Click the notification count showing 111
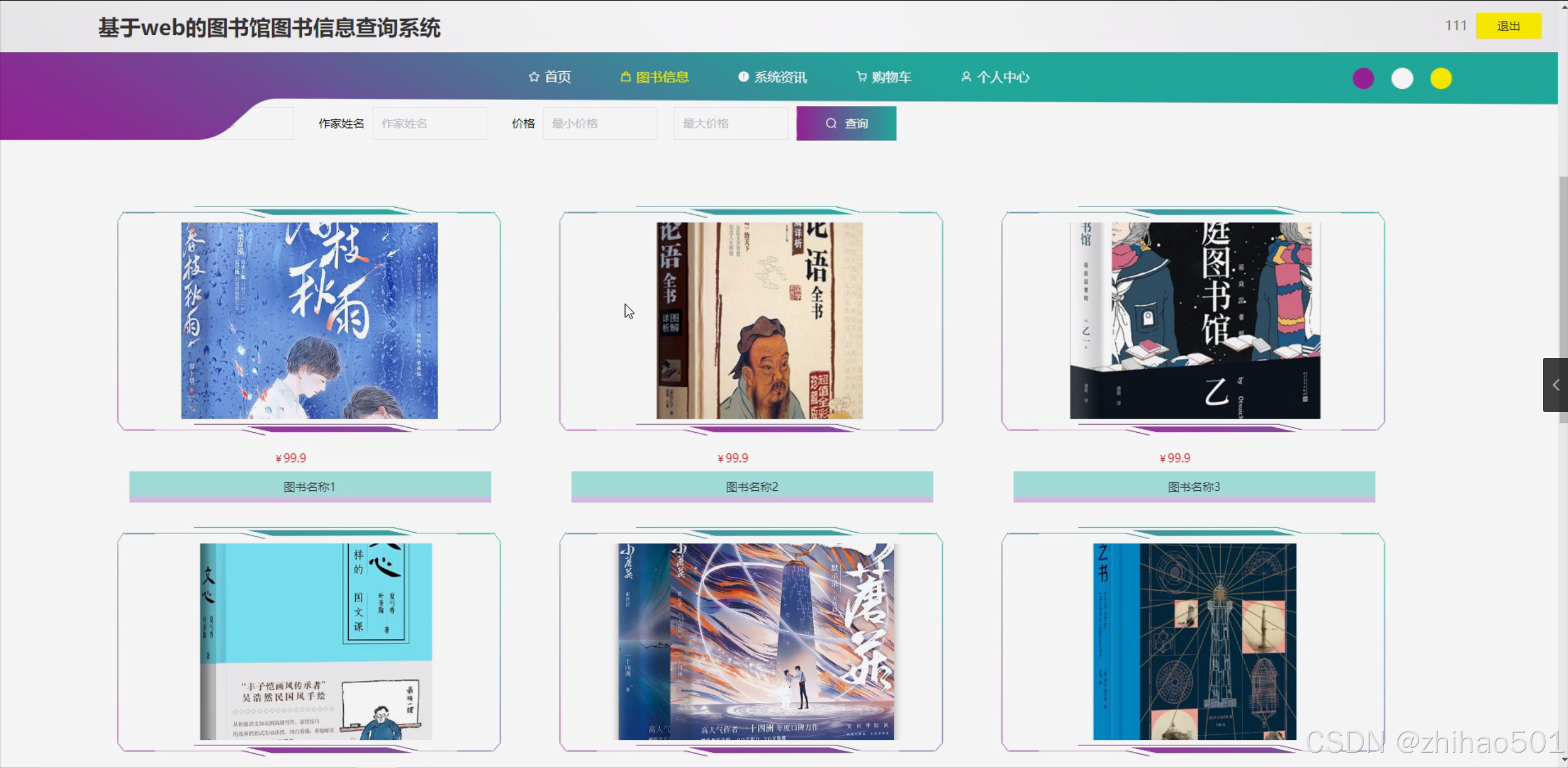Screen dimensions: 1568x768 pos(1455,25)
